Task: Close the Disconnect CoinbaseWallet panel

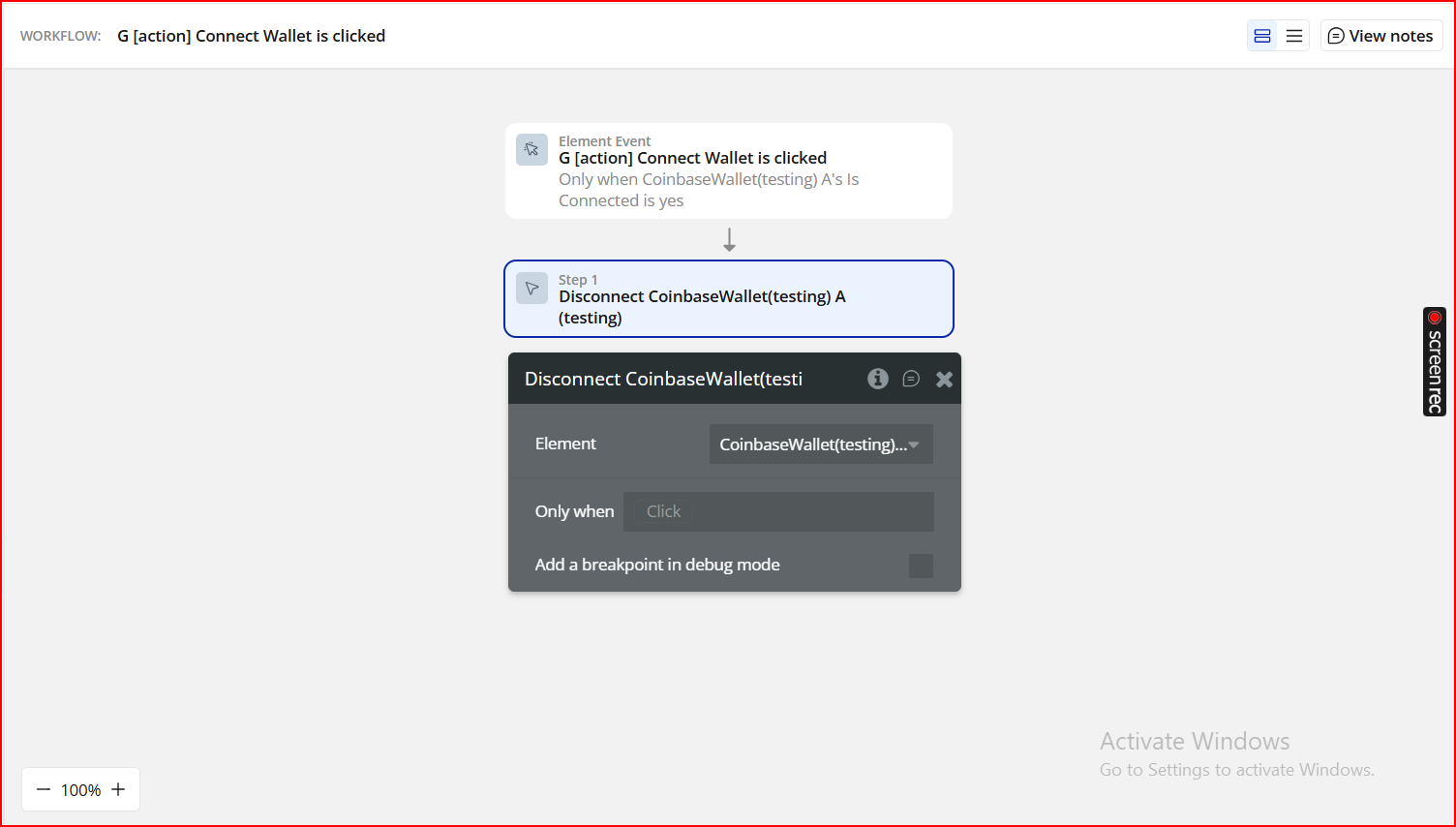Action: click(945, 380)
